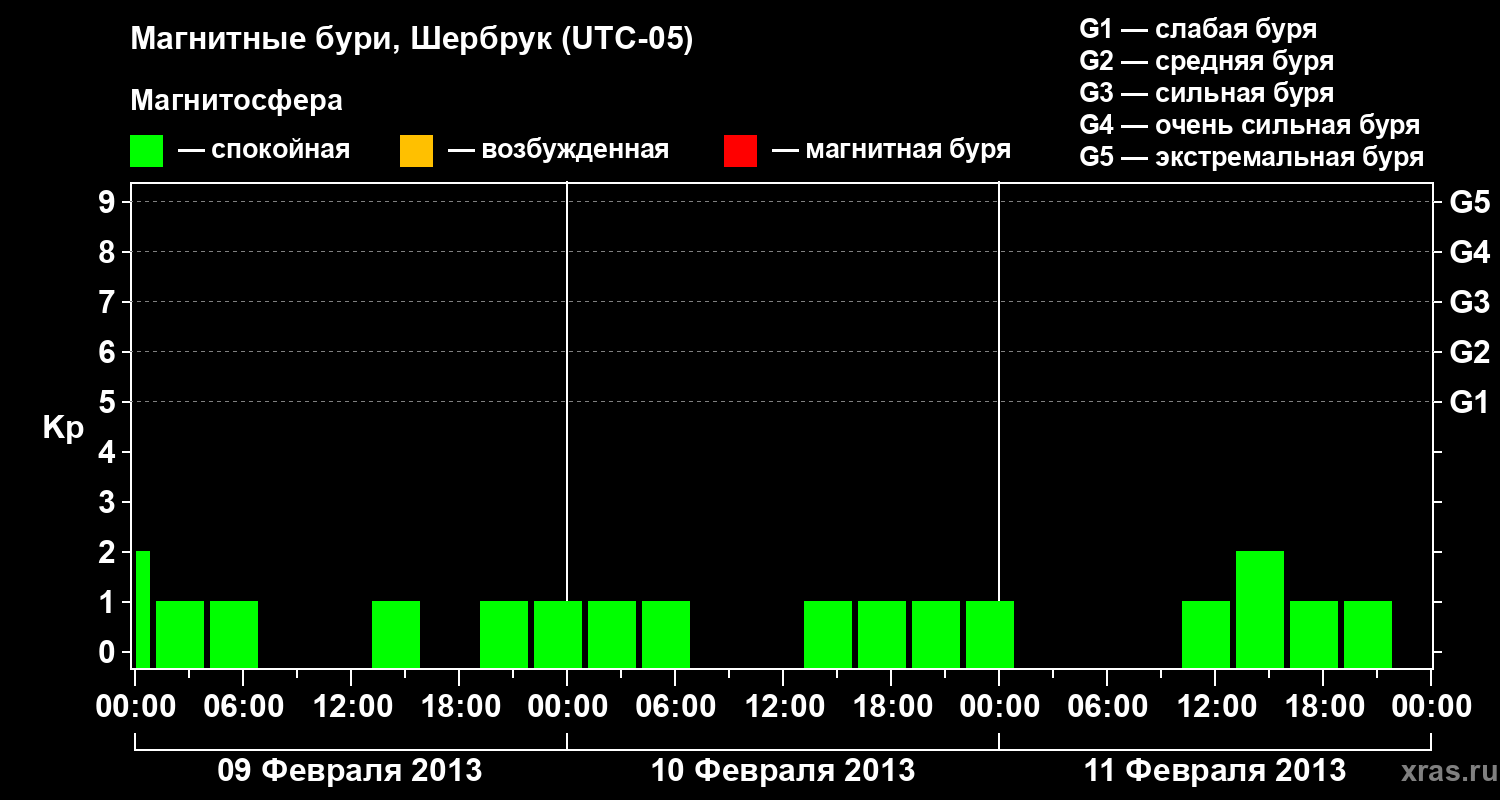
Task: Click the orange 'возбужденная' legend swatch
Action: (416, 151)
